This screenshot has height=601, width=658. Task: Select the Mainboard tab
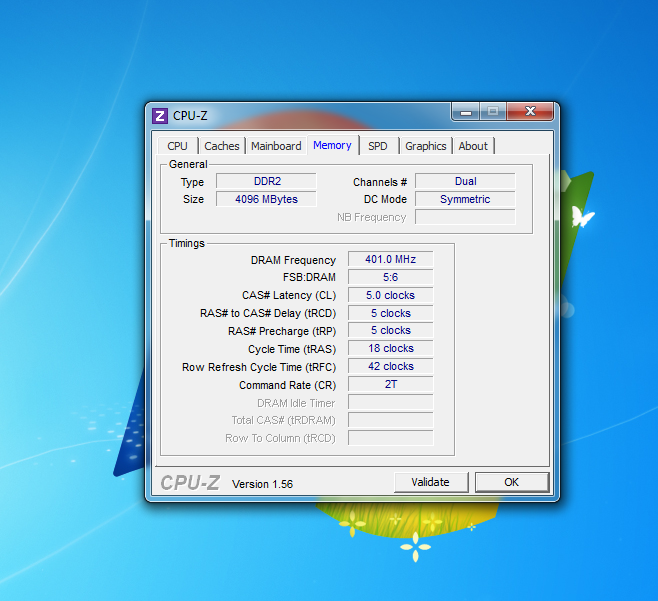tap(276, 146)
